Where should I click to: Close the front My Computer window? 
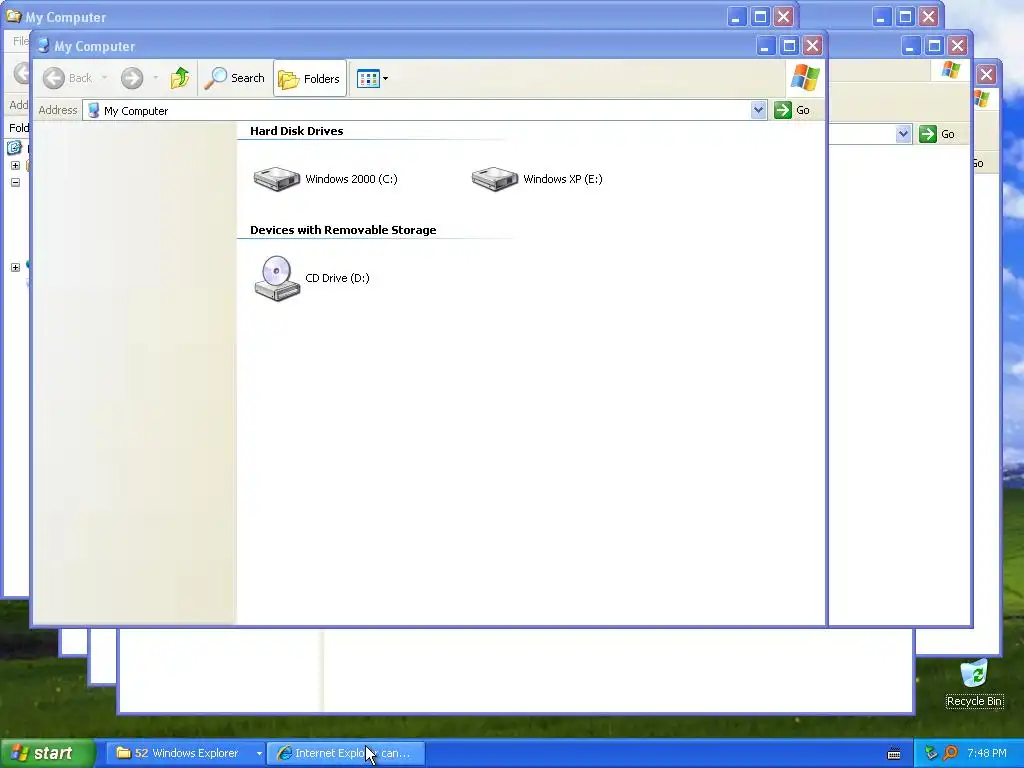[x=812, y=46]
